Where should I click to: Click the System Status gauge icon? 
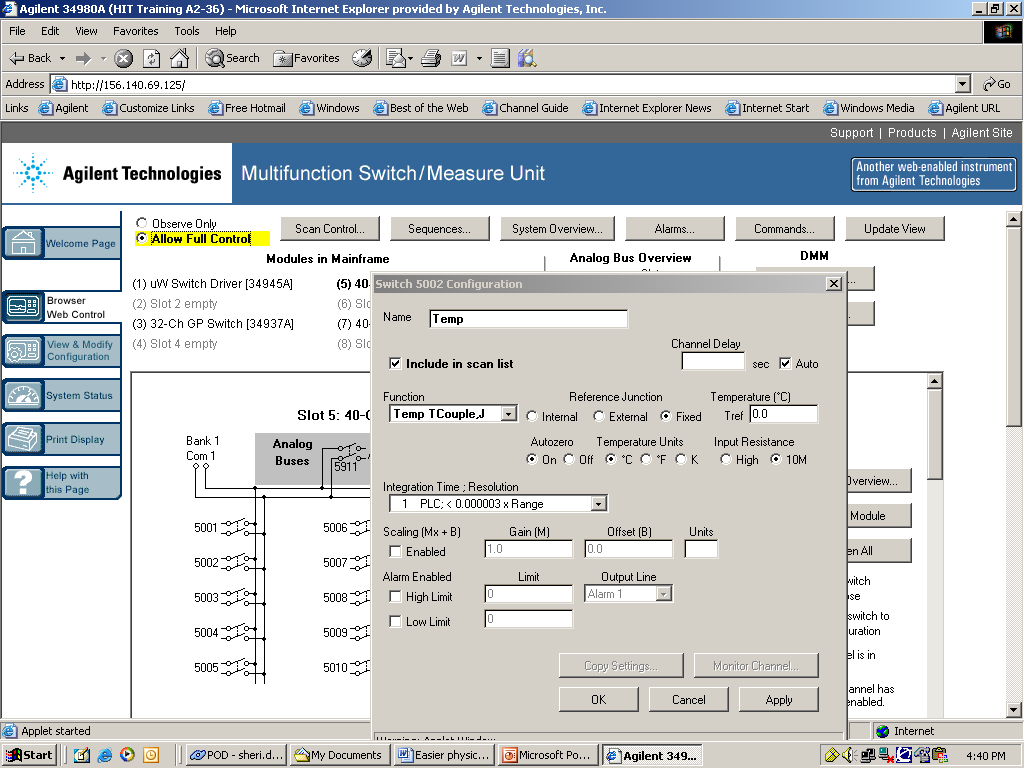point(24,396)
